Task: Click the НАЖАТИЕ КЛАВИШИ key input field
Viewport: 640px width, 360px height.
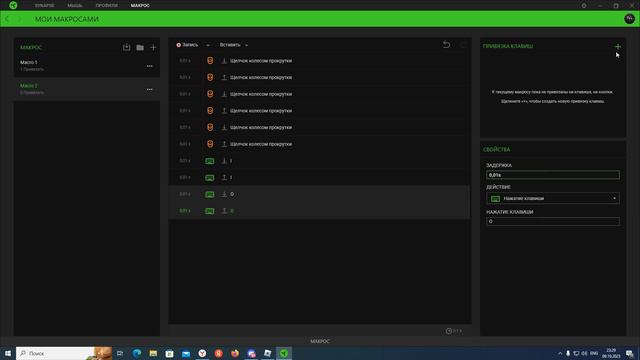Action: coord(553,221)
